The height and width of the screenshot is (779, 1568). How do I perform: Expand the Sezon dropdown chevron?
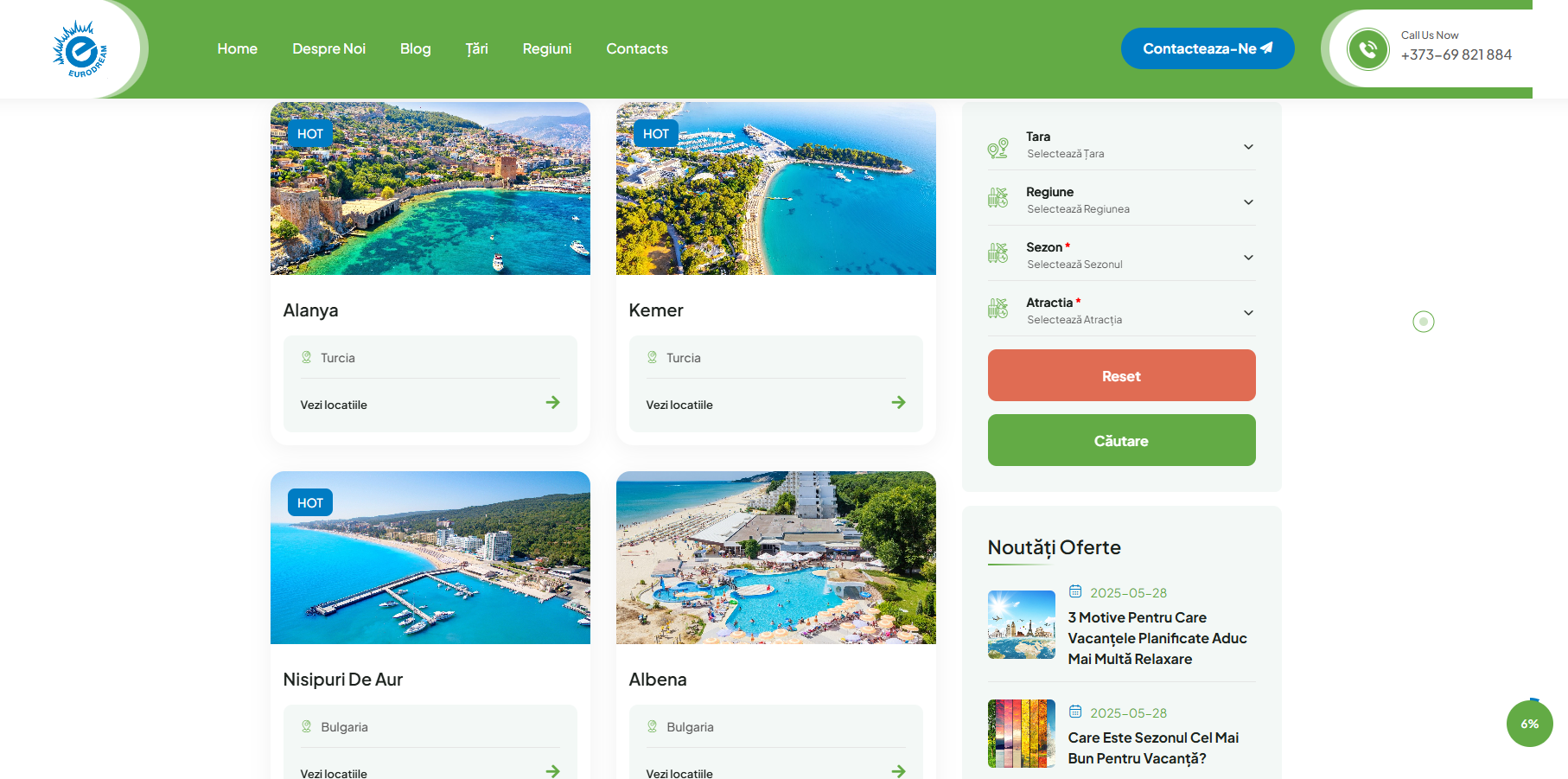click(1247, 258)
